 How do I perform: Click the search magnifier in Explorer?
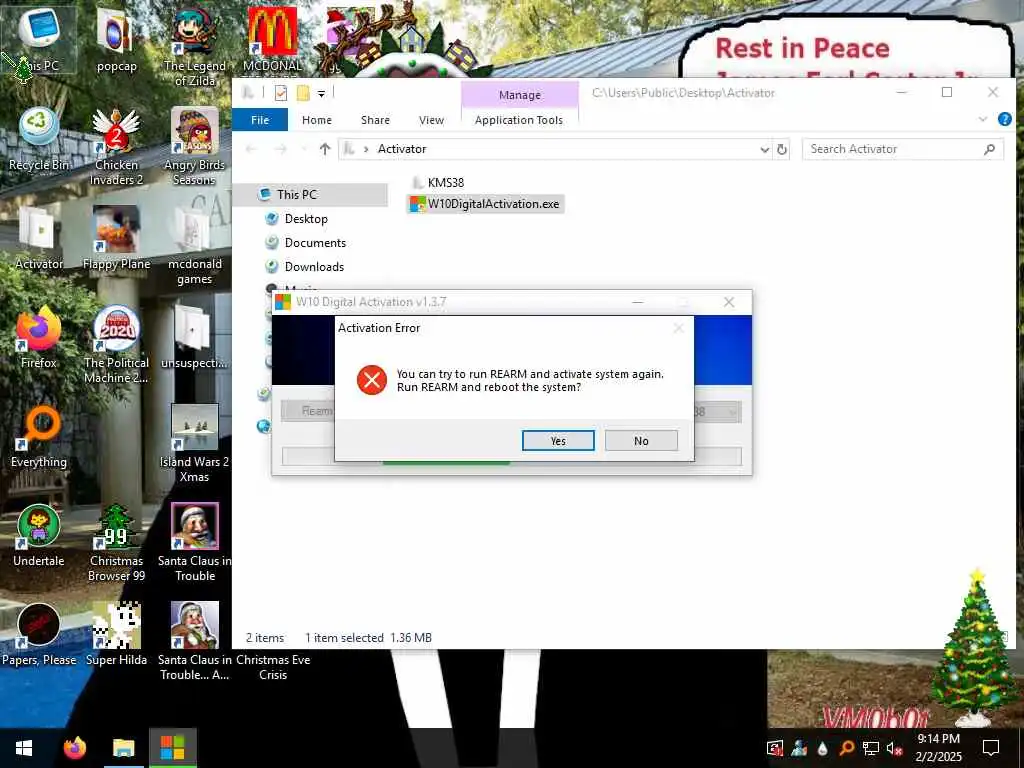[989, 150]
